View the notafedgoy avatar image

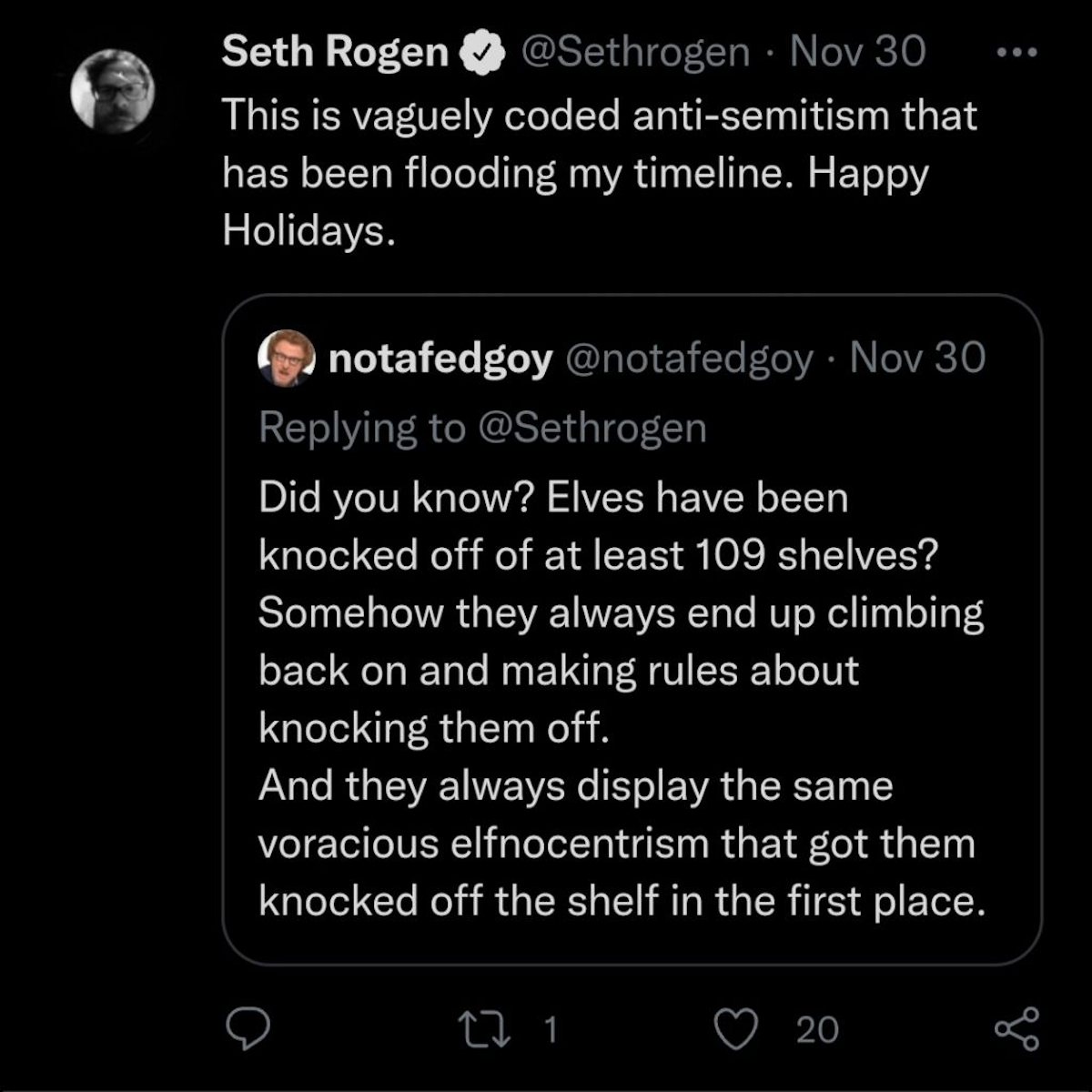click(287, 358)
